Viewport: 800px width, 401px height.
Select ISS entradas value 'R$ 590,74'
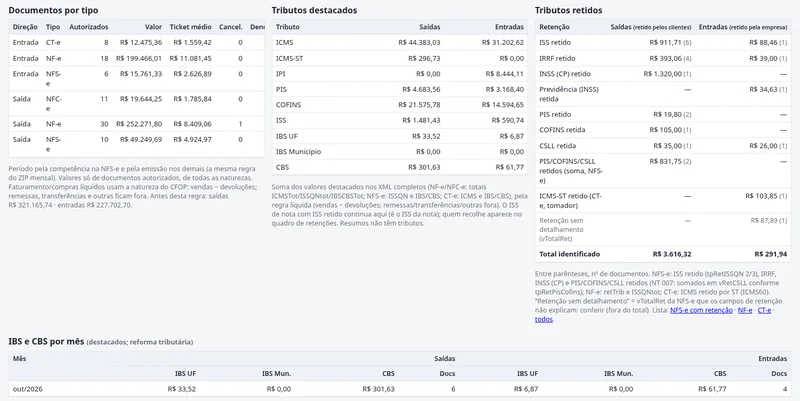point(508,120)
